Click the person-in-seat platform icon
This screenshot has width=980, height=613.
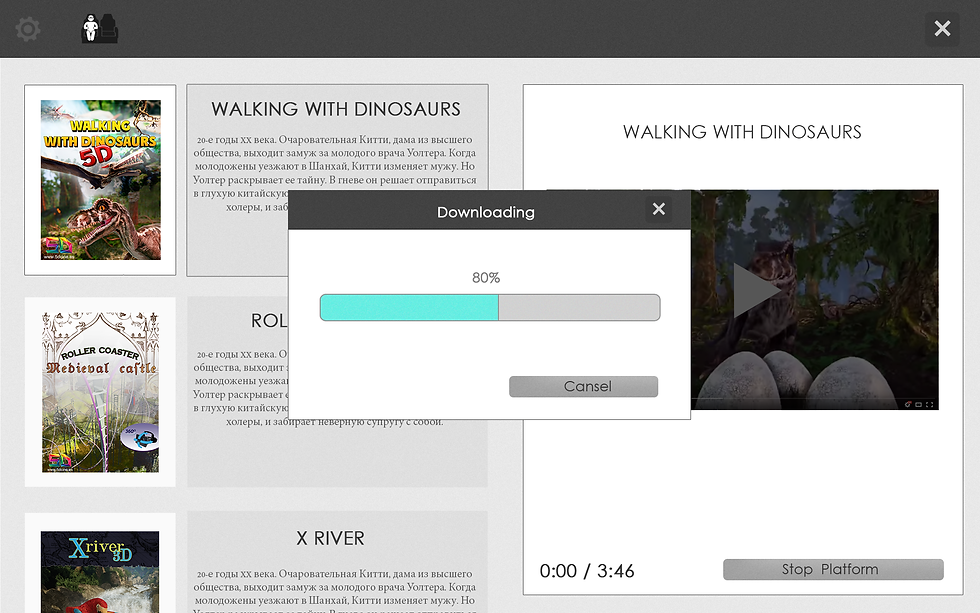click(x=100, y=29)
